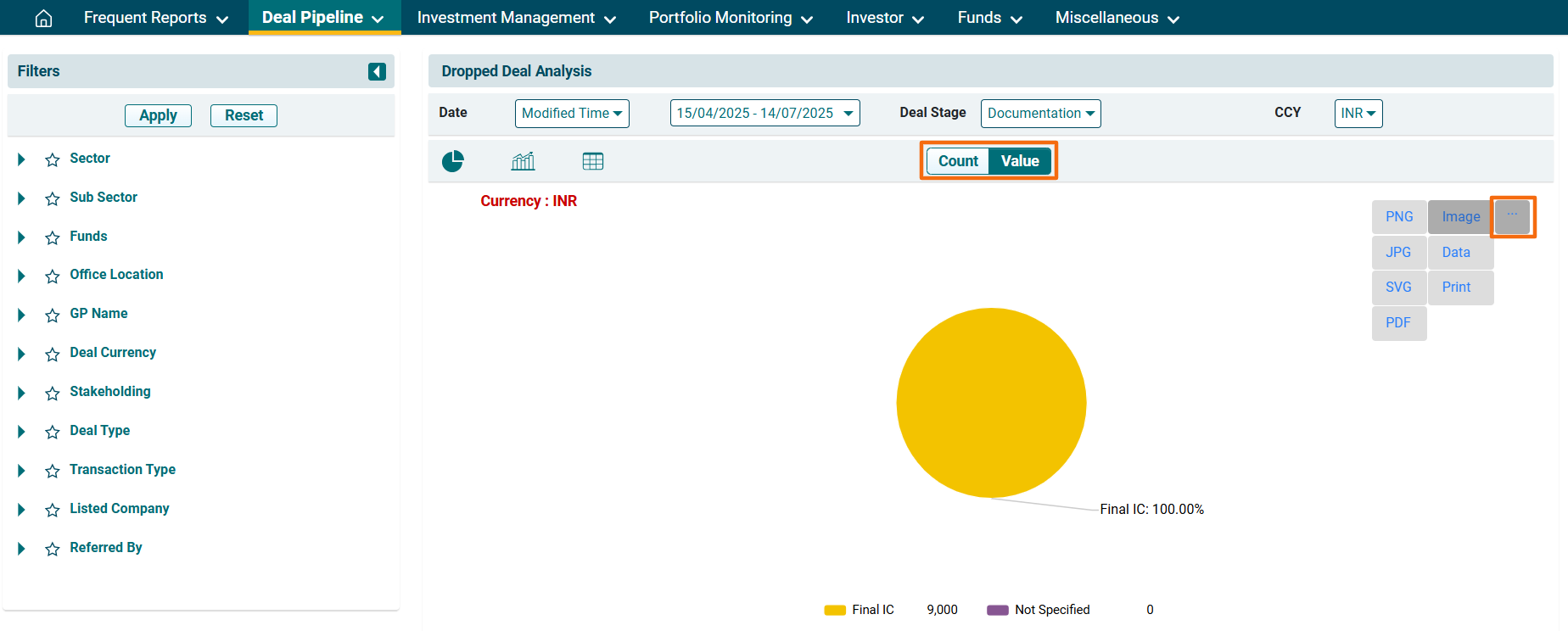
Task: Click the export menu ellipsis button
Action: tap(1512, 216)
